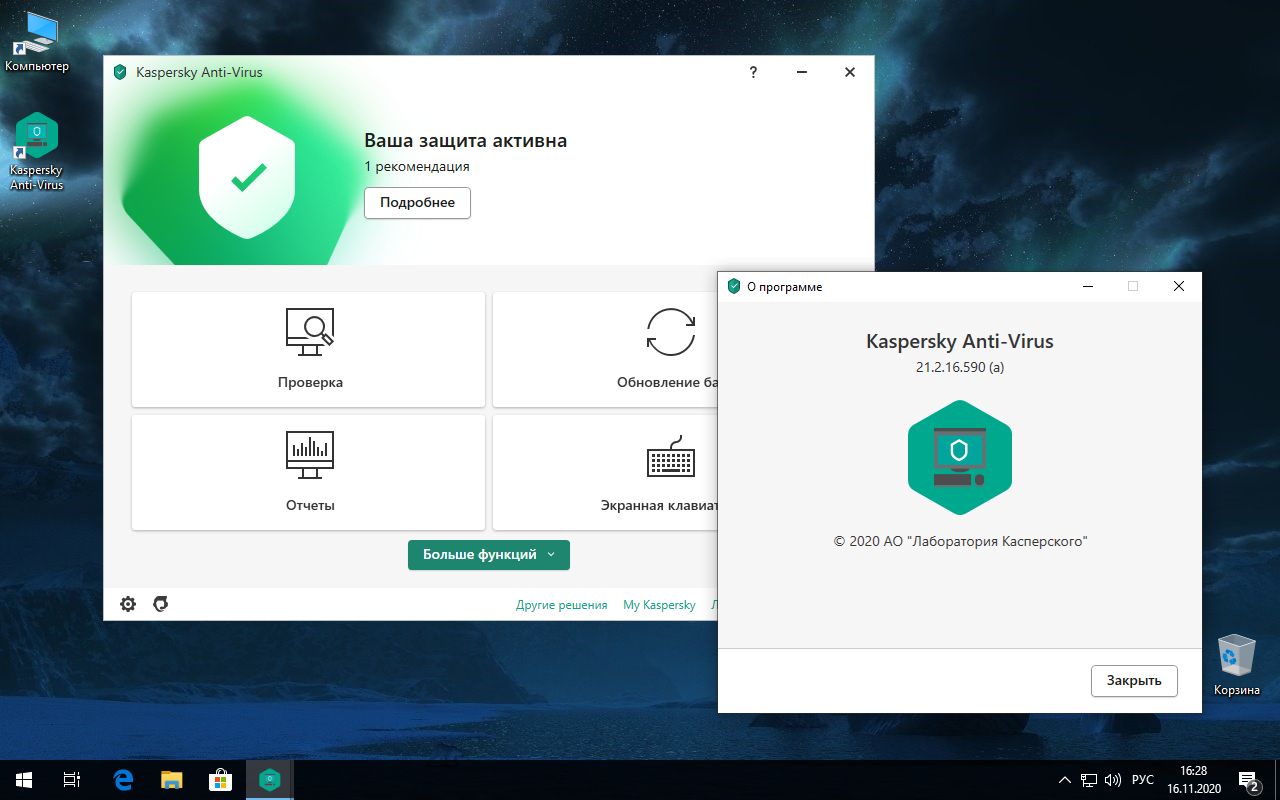
Task: Click the copyright Лаборатория Касперского text
Action: (960, 541)
